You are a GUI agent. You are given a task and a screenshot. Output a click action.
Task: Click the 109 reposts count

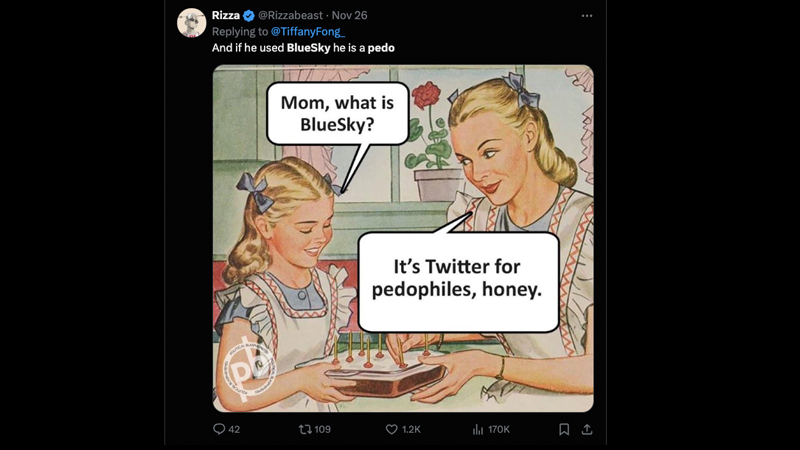tap(322, 430)
